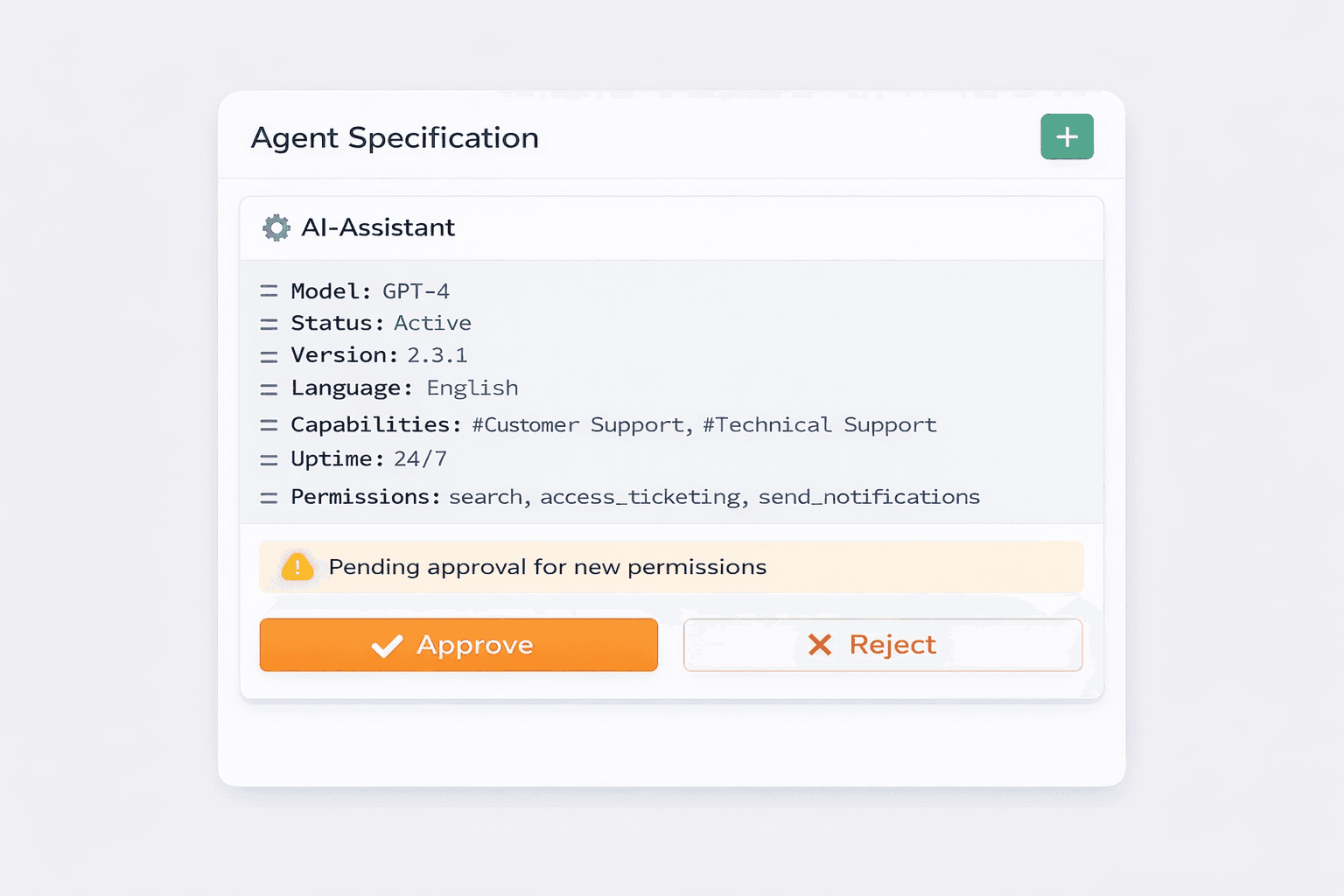Image resolution: width=1344 pixels, height=896 pixels.
Task: Click the drag handle beside Version
Action: click(269, 356)
